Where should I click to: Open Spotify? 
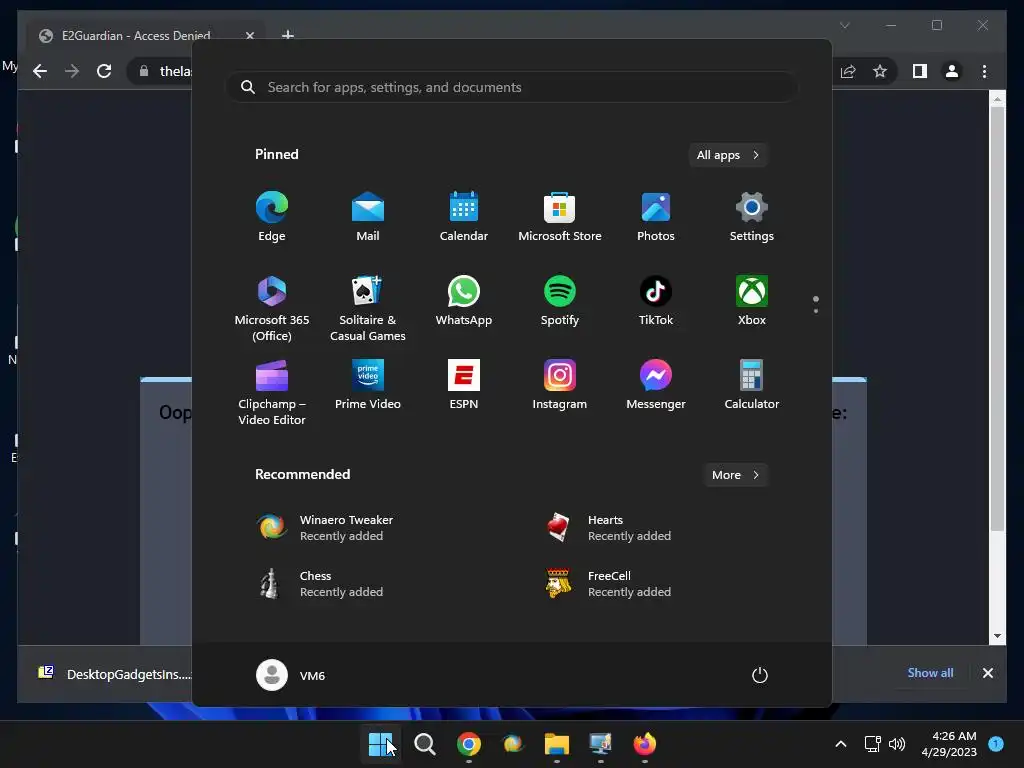coord(560,300)
